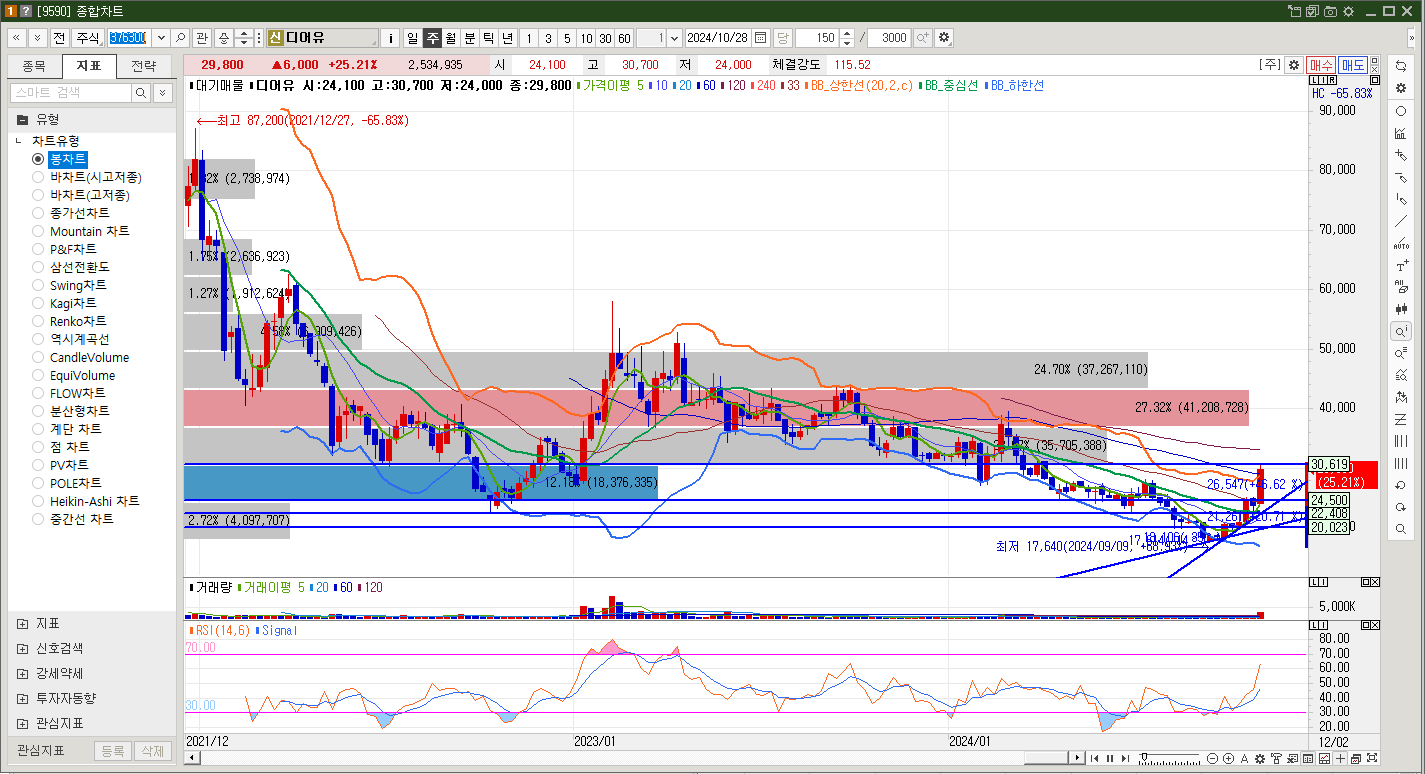Click the stock info i icon

point(390,38)
